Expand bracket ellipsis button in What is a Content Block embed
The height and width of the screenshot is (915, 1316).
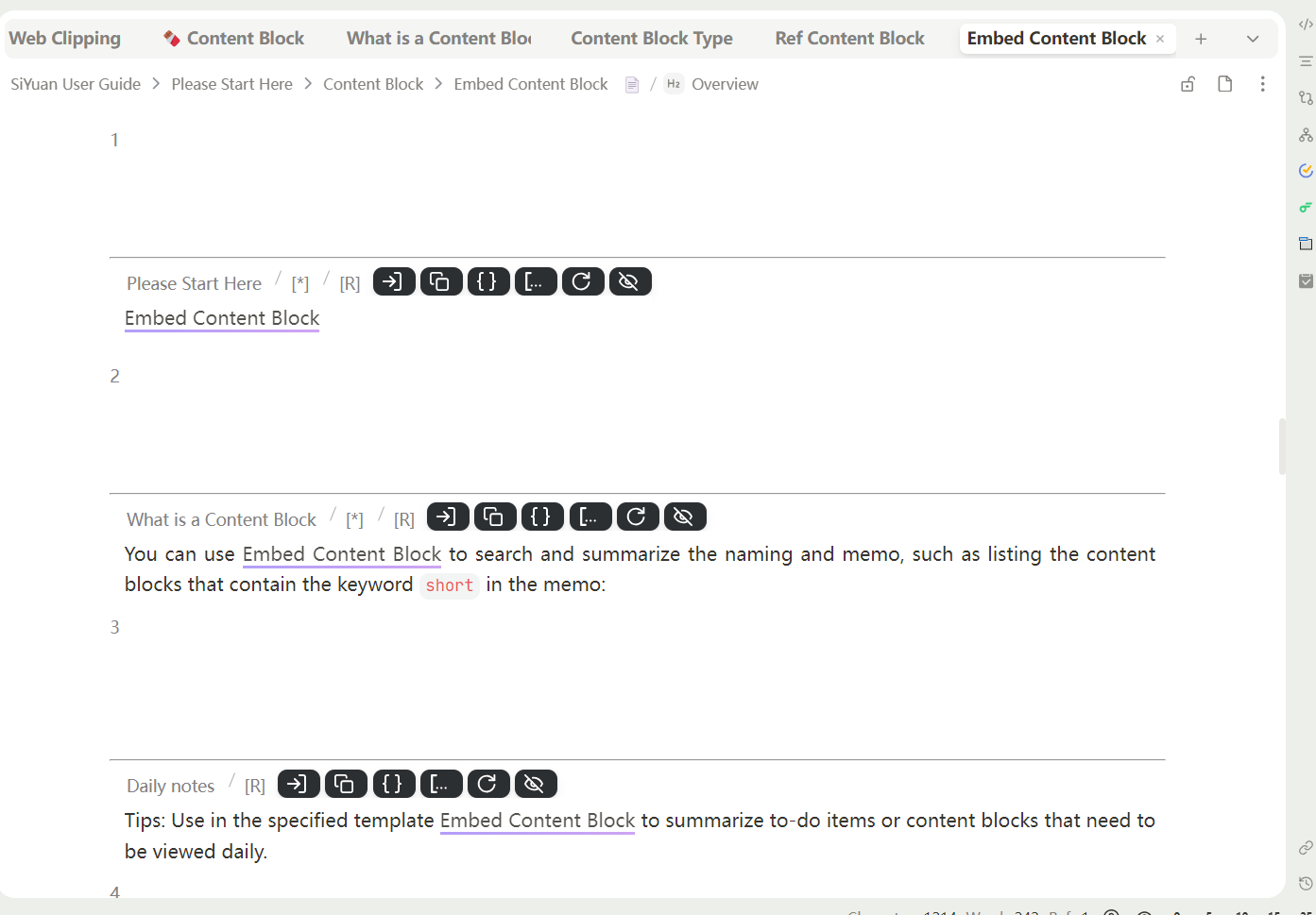tap(590, 517)
